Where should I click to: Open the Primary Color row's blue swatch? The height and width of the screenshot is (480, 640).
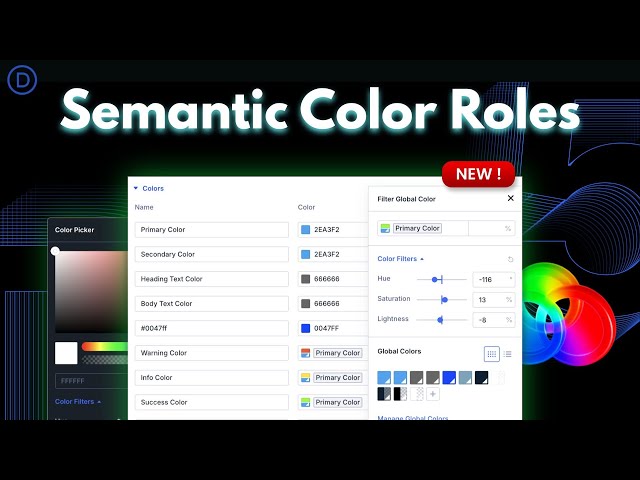tap(305, 230)
